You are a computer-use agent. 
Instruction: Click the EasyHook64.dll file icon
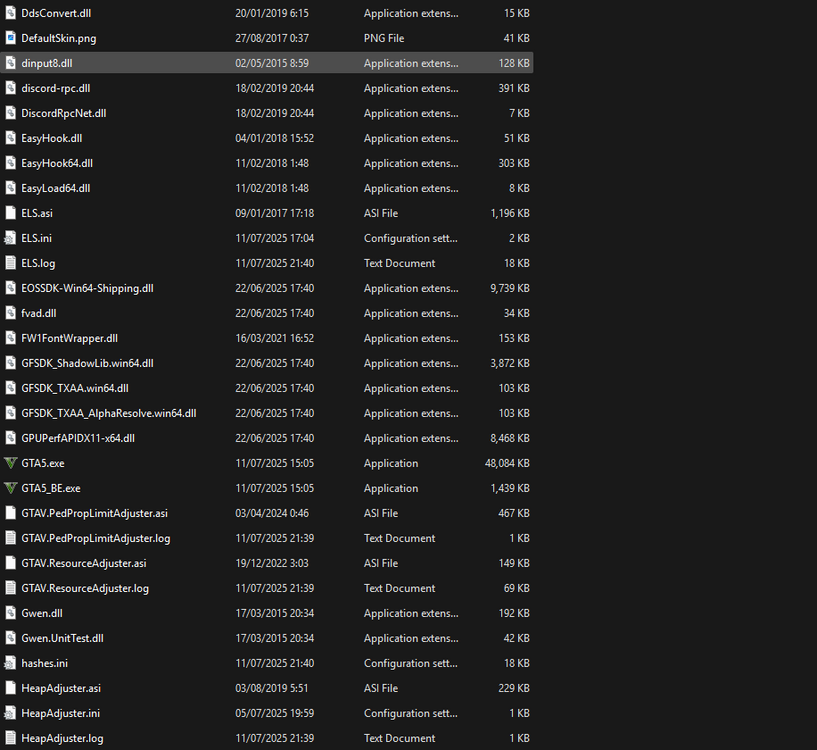11,163
